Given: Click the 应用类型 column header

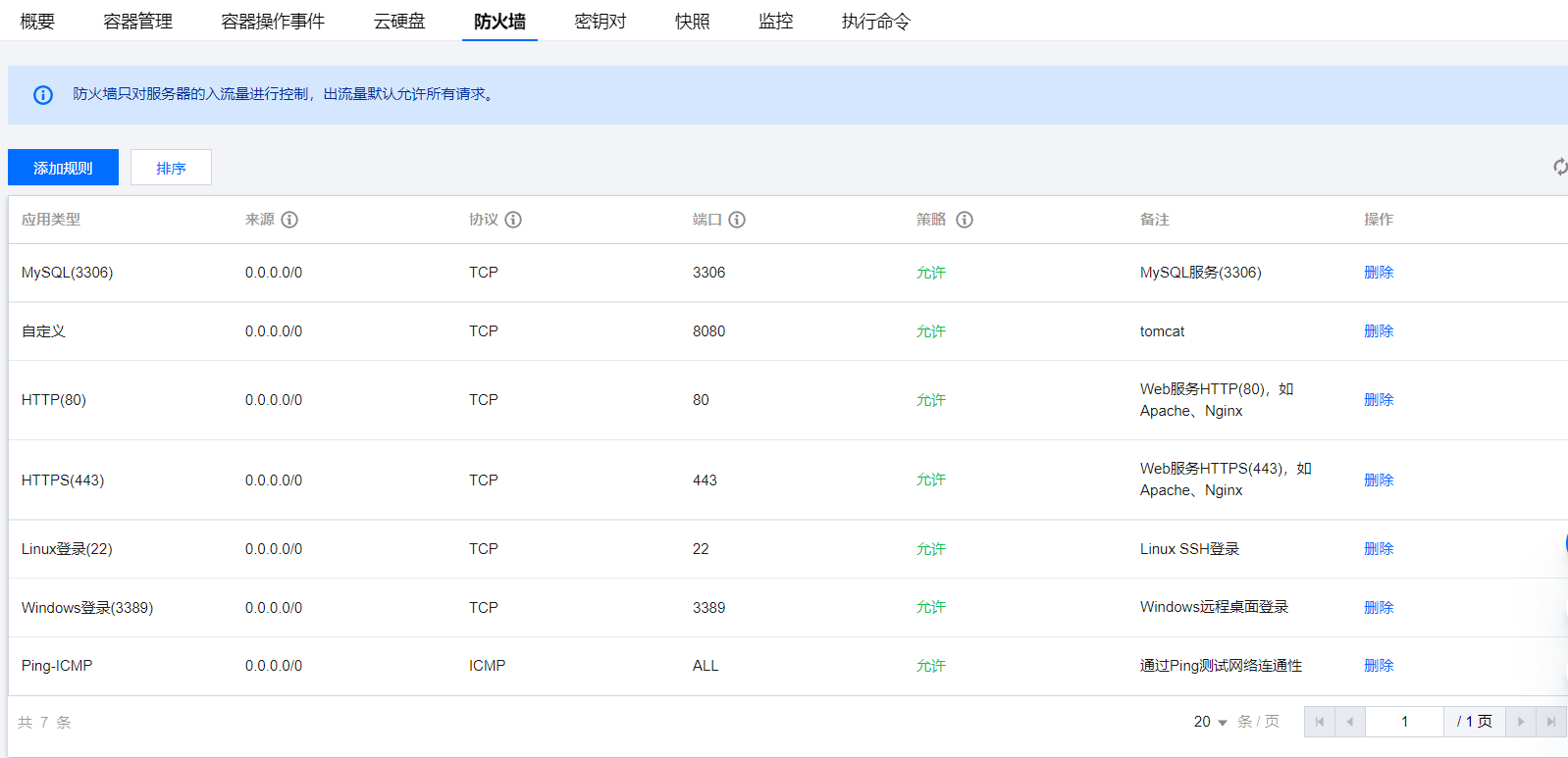Looking at the screenshot, I should click(51, 220).
